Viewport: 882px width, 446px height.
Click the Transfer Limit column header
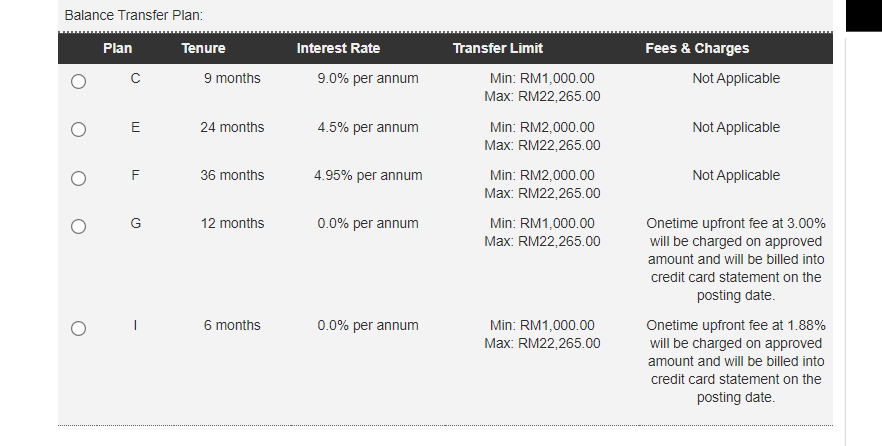coord(497,48)
